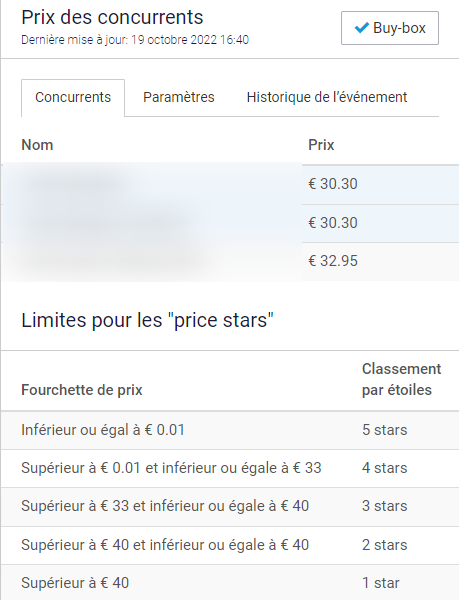Open the Paramètres tab
The height and width of the screenshot is (600, 459).
(179, 97)
